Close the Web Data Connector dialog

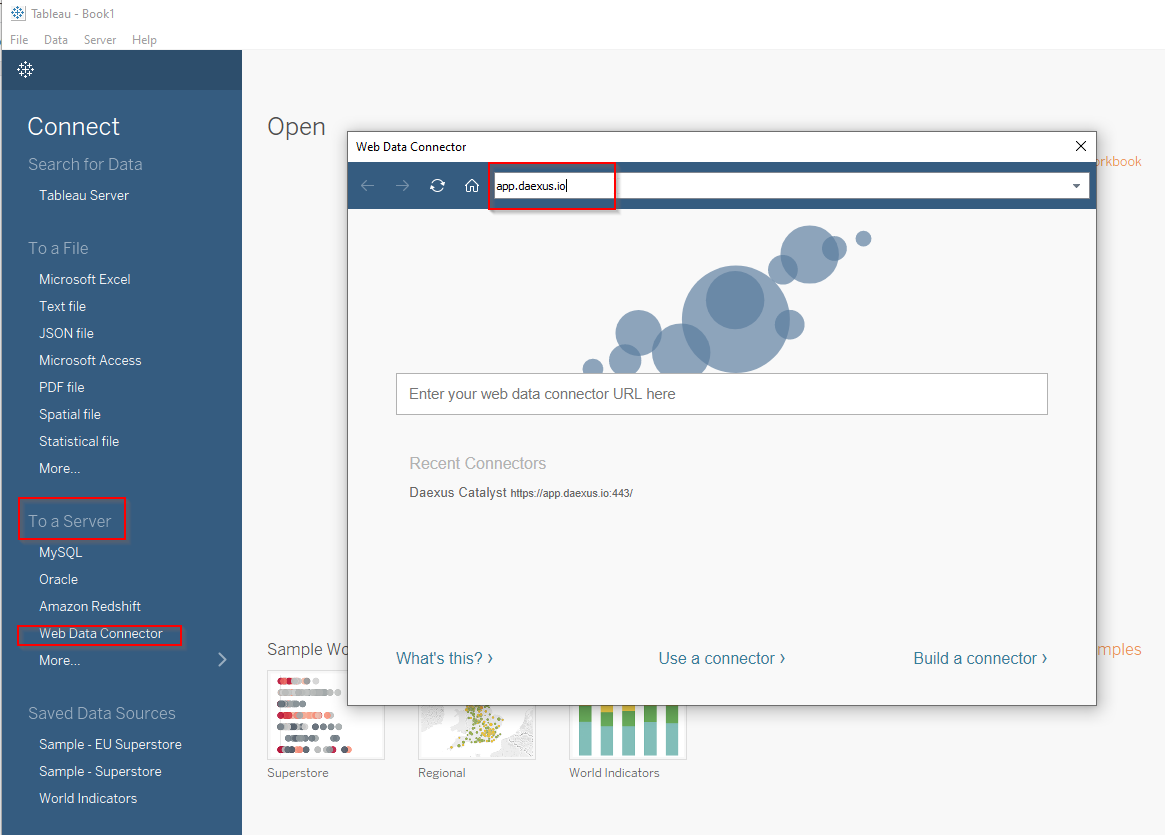[x=1081, y=146]
